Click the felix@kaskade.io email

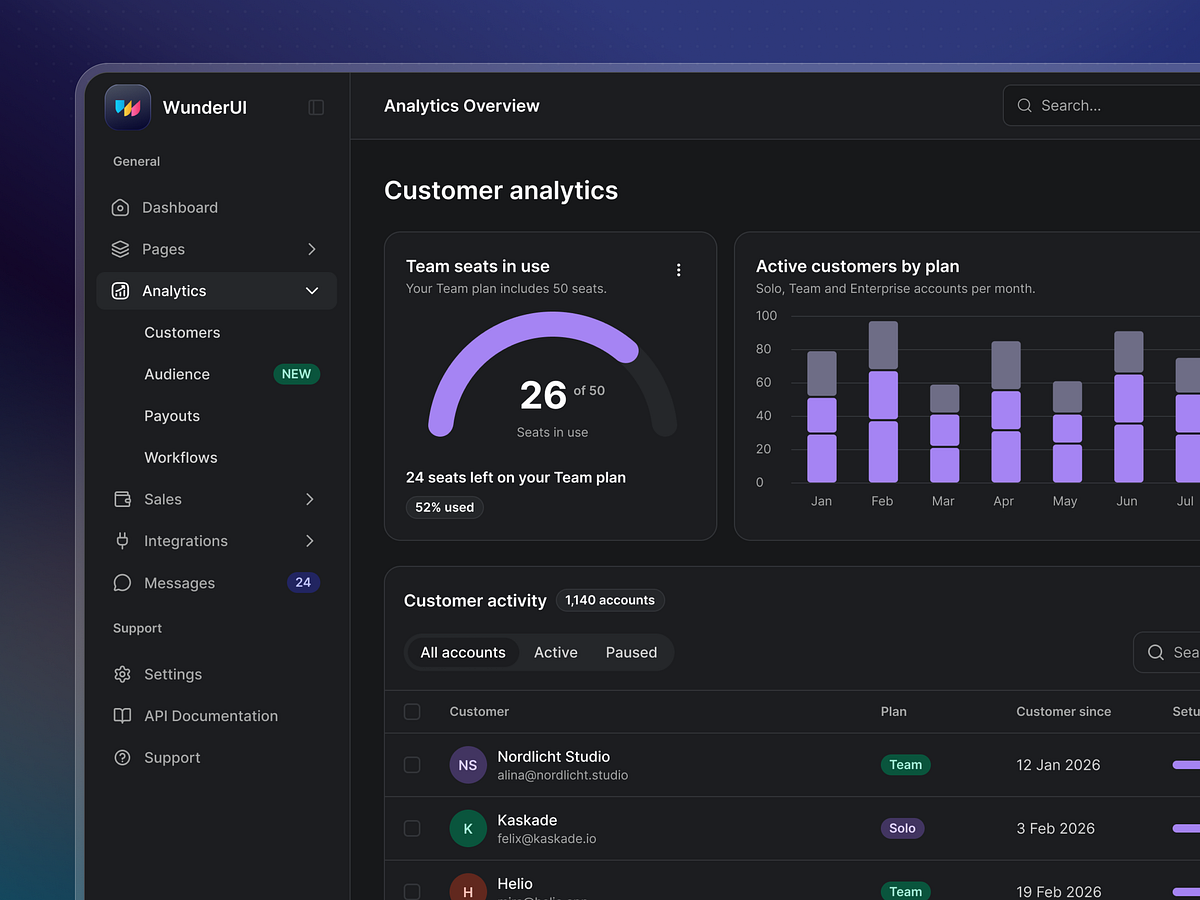click(547, 839)
